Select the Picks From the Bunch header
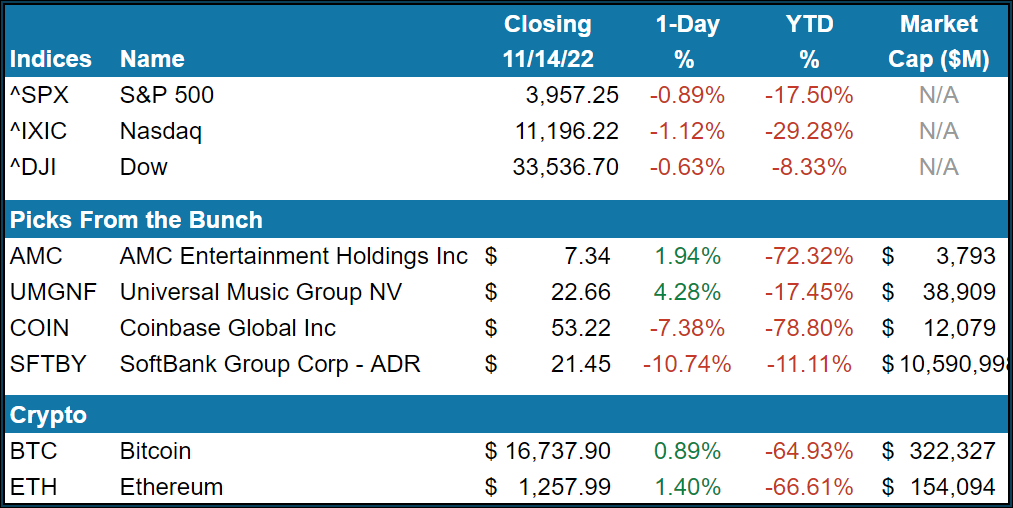Image resolution: width=1013 pixels, height=508 pixels. click(136, 220)
